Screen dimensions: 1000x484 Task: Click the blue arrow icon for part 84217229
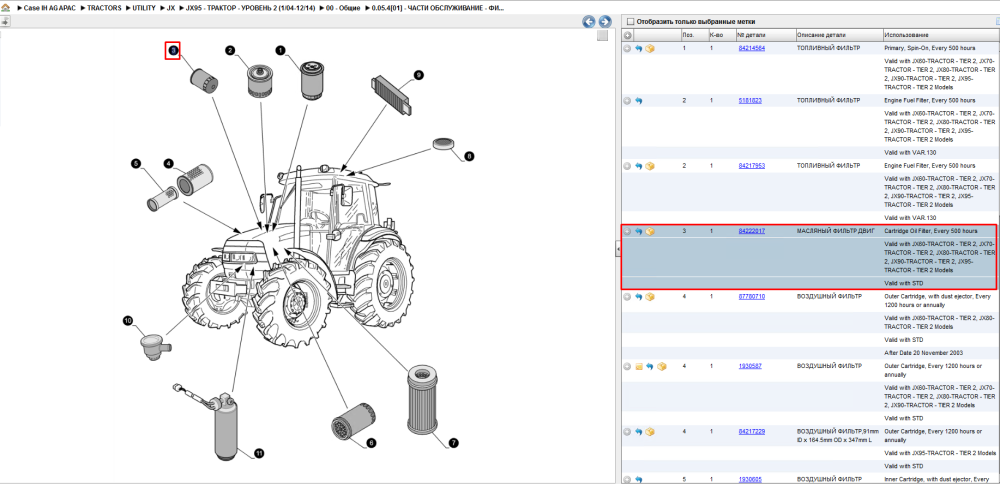coord(638,432)
